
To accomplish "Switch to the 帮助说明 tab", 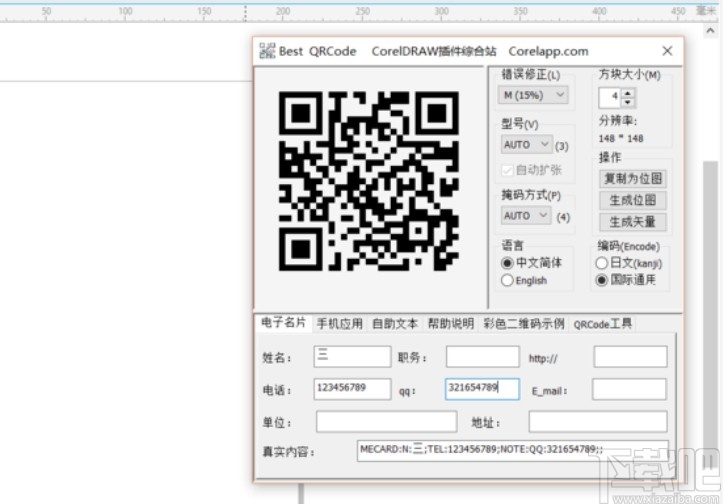I will coord(451,324).
